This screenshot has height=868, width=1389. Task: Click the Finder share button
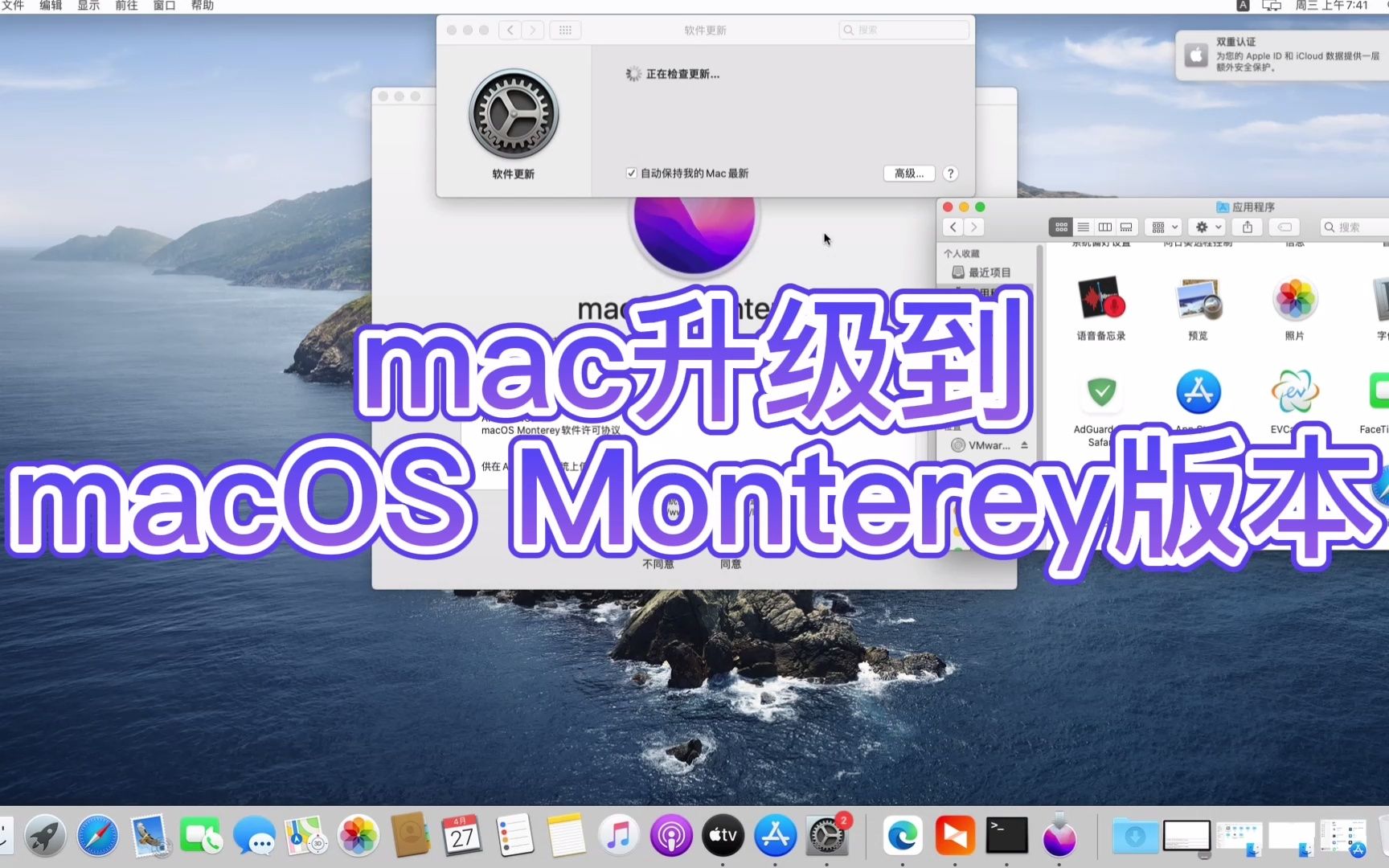(1248, 227)
